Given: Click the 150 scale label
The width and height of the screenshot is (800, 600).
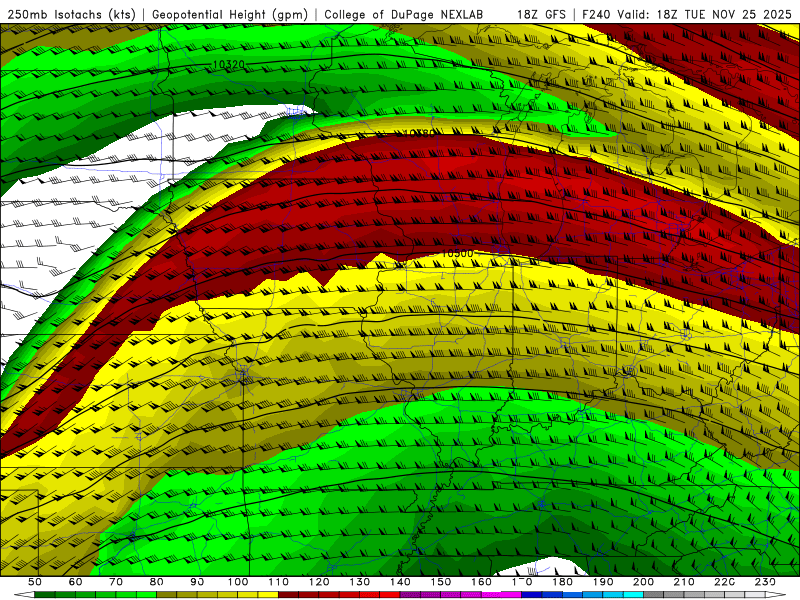Looking at the screenshot, I should pyautogui.click(x=441, y=582).
